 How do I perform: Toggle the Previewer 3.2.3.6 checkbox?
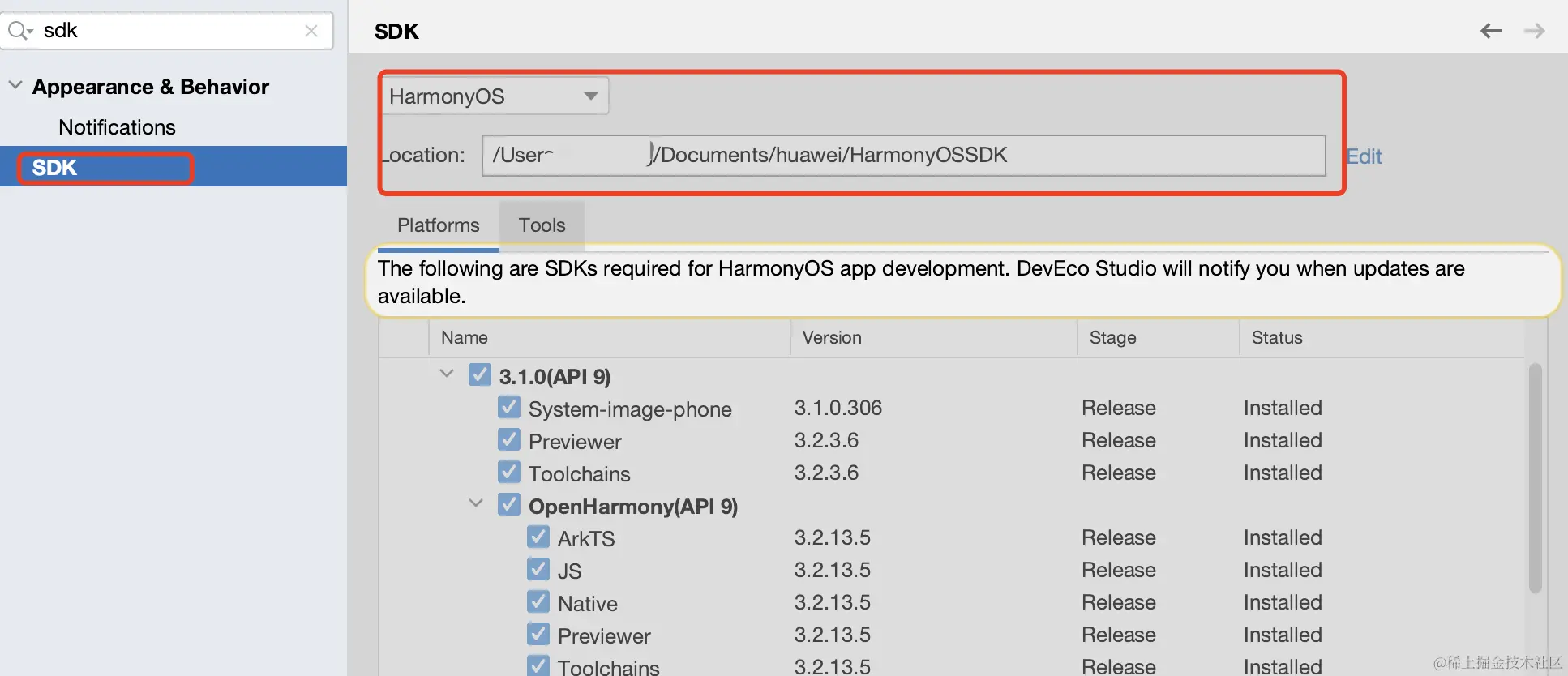509,439
